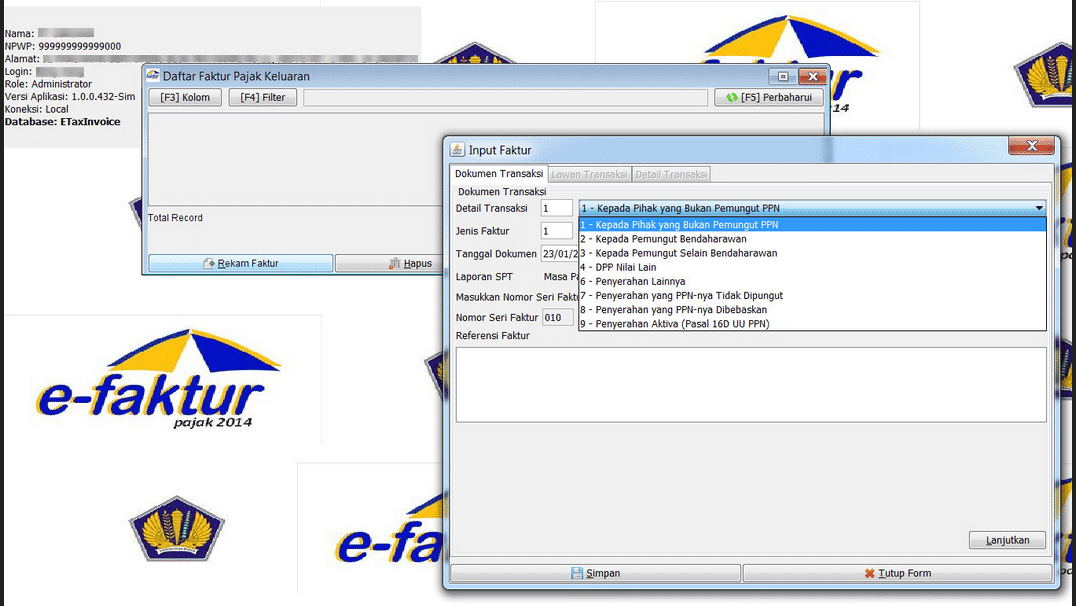The height and width of the screenshot is (606, 1076).
Task: Click Rekam Faktur button
Action: pos(241,263)
